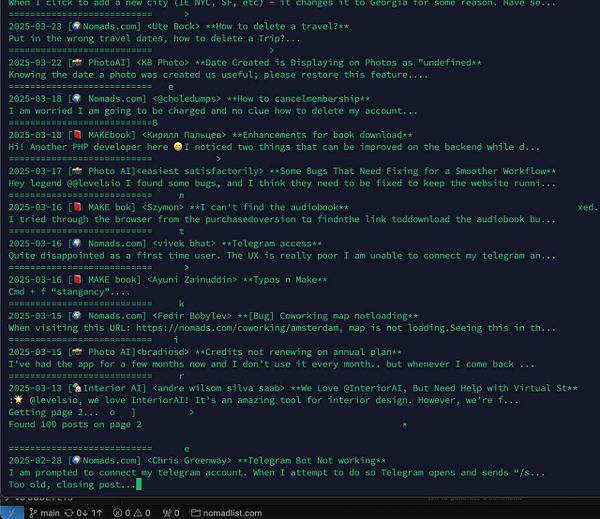Synchronize changes 0 down 1 up
600x519 pixels.
(x=83, y=513)
